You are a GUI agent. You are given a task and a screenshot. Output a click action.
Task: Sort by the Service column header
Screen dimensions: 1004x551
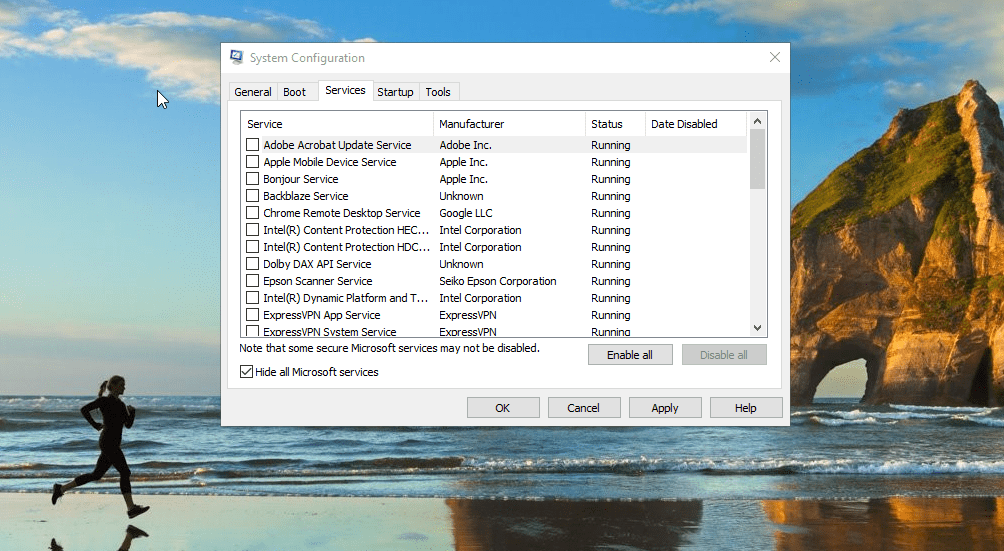[337, 124]
